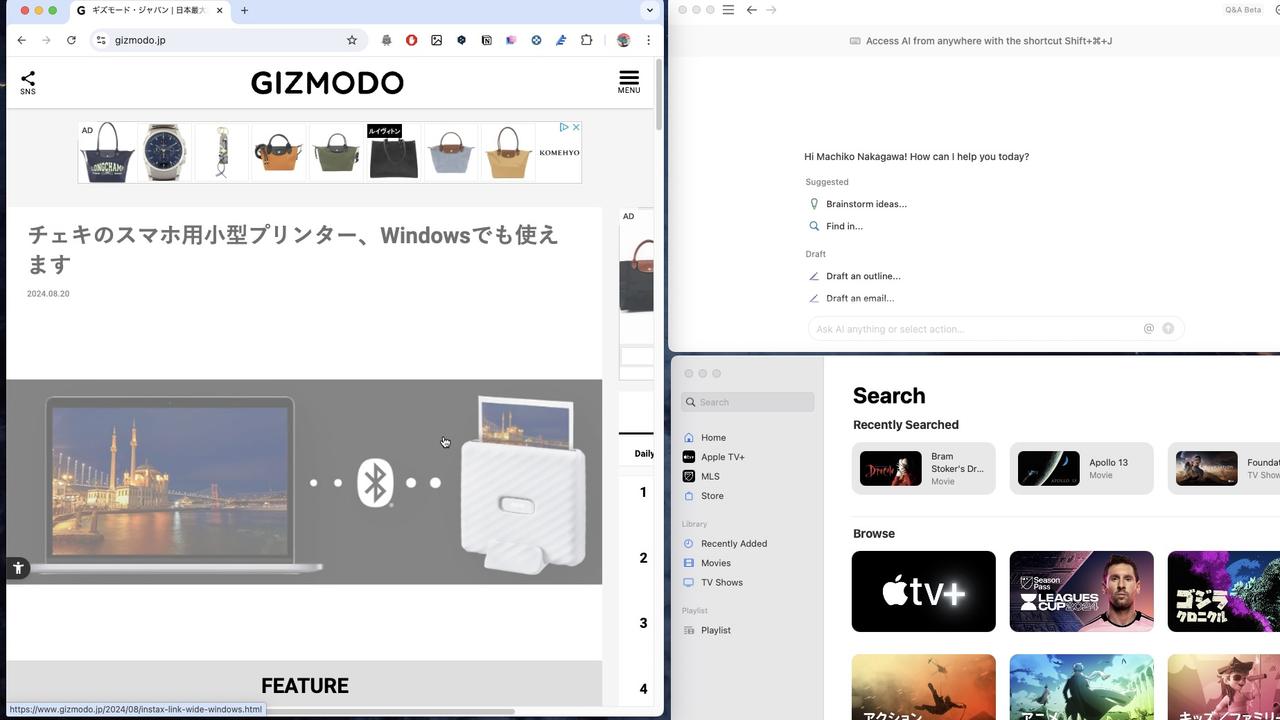
Task: Select Brainstorm ideas suggestion
Action: pyautogui.click(x=866, y=204)
